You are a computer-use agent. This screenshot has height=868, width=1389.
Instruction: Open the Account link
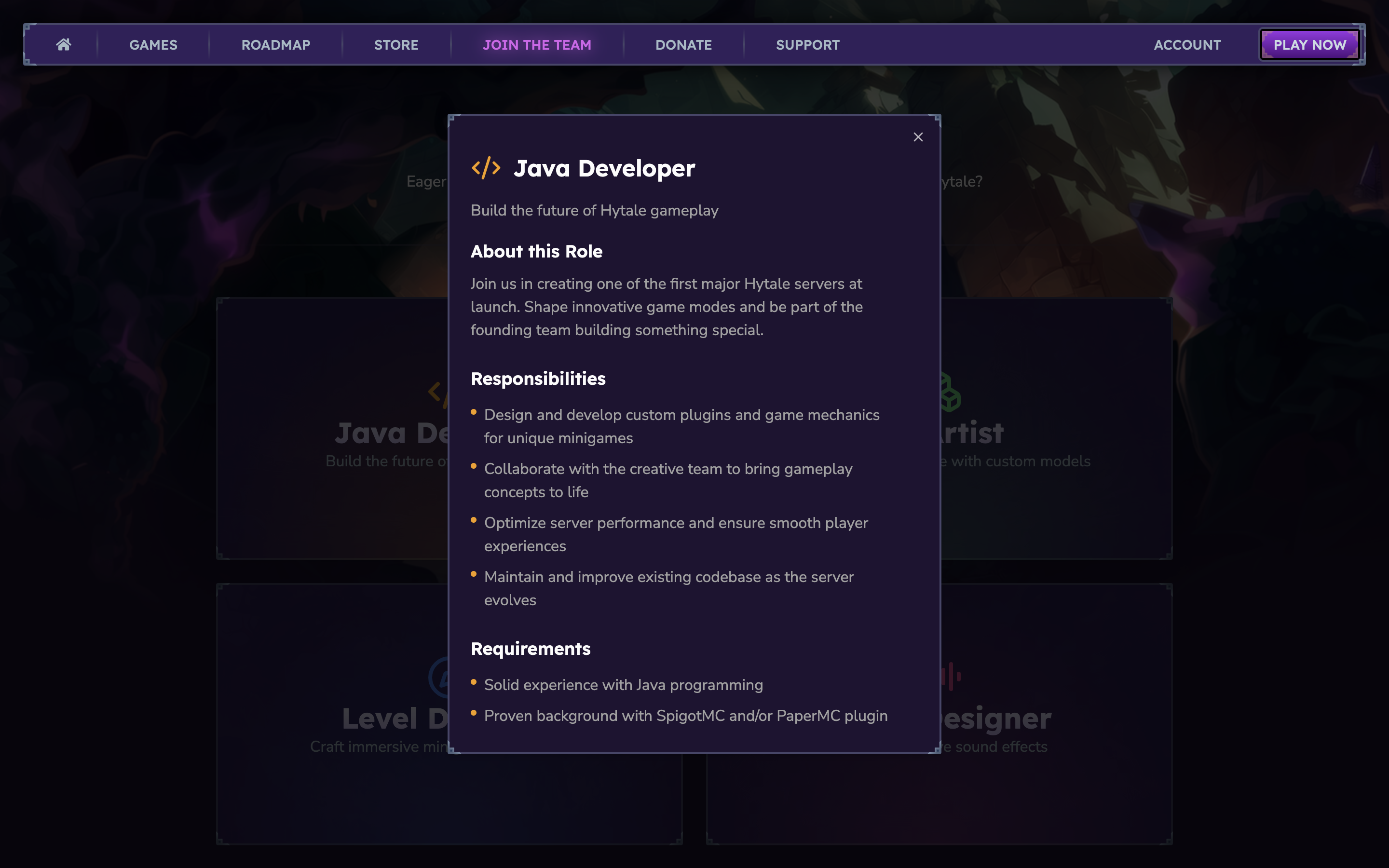point(1187,45)
